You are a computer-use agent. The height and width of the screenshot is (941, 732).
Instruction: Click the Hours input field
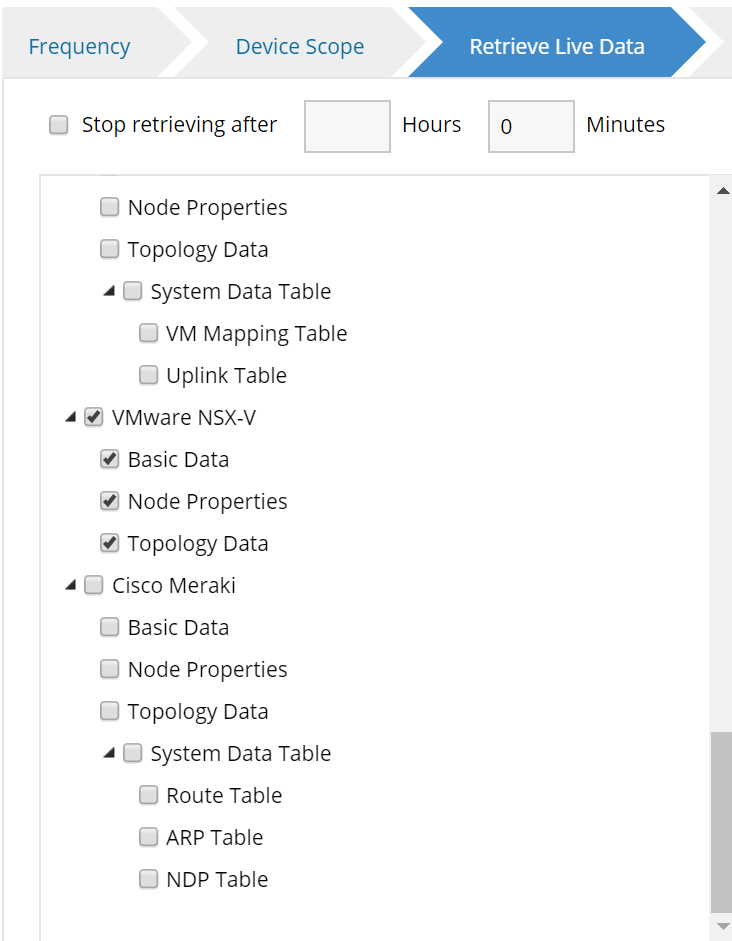click(347, 126)
